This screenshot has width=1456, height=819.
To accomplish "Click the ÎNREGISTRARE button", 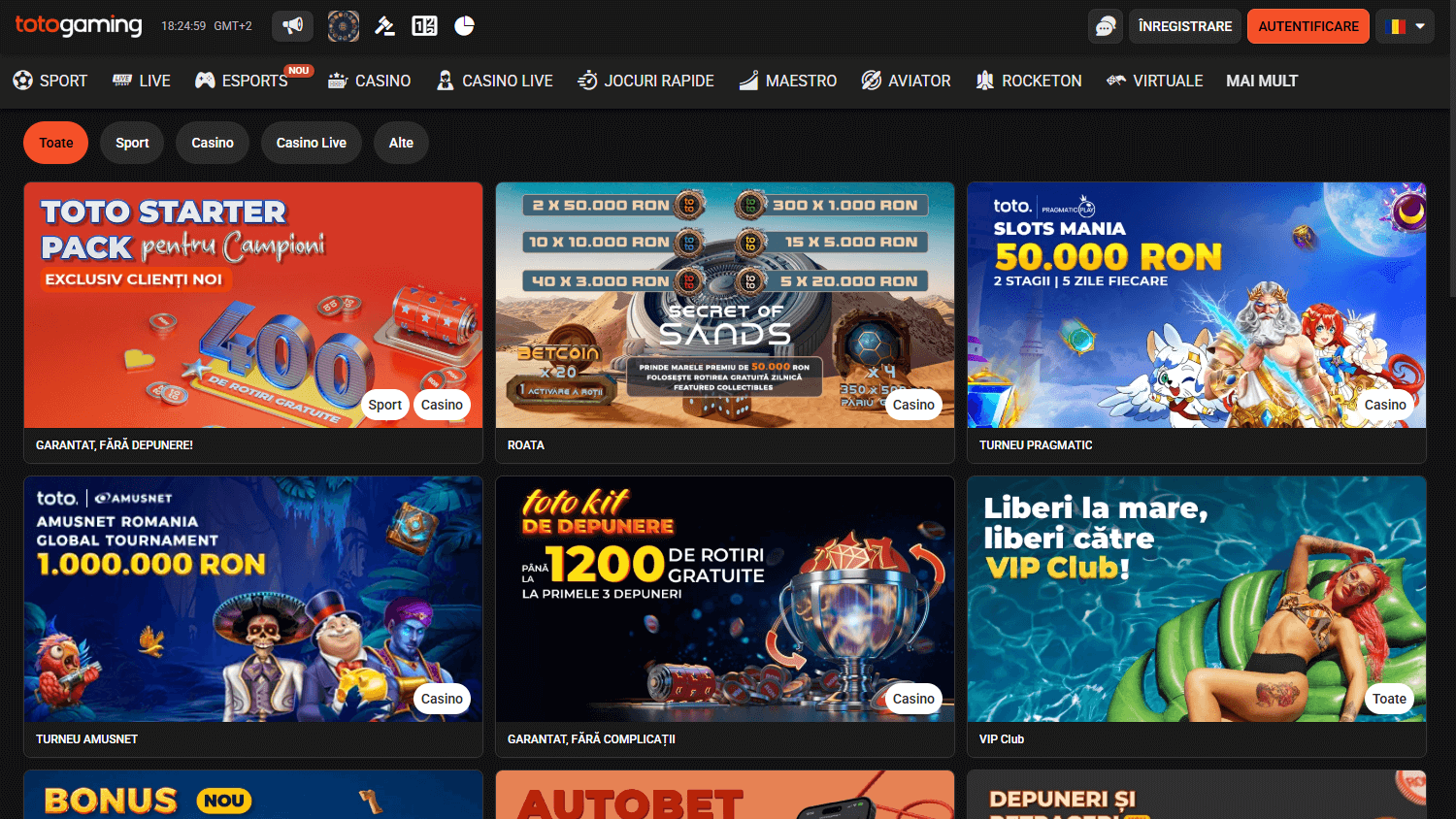I will coord(1184,26).
